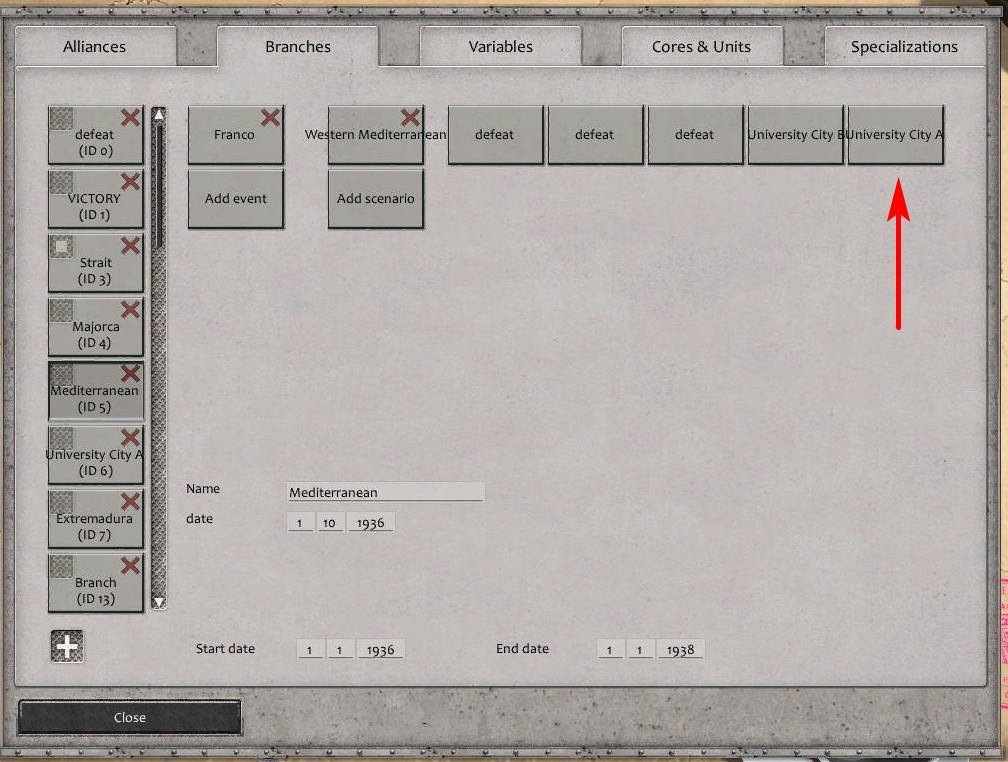Edit the End date day field
The width and height of the screenshot is (1008, 762).
pos(609,649)
